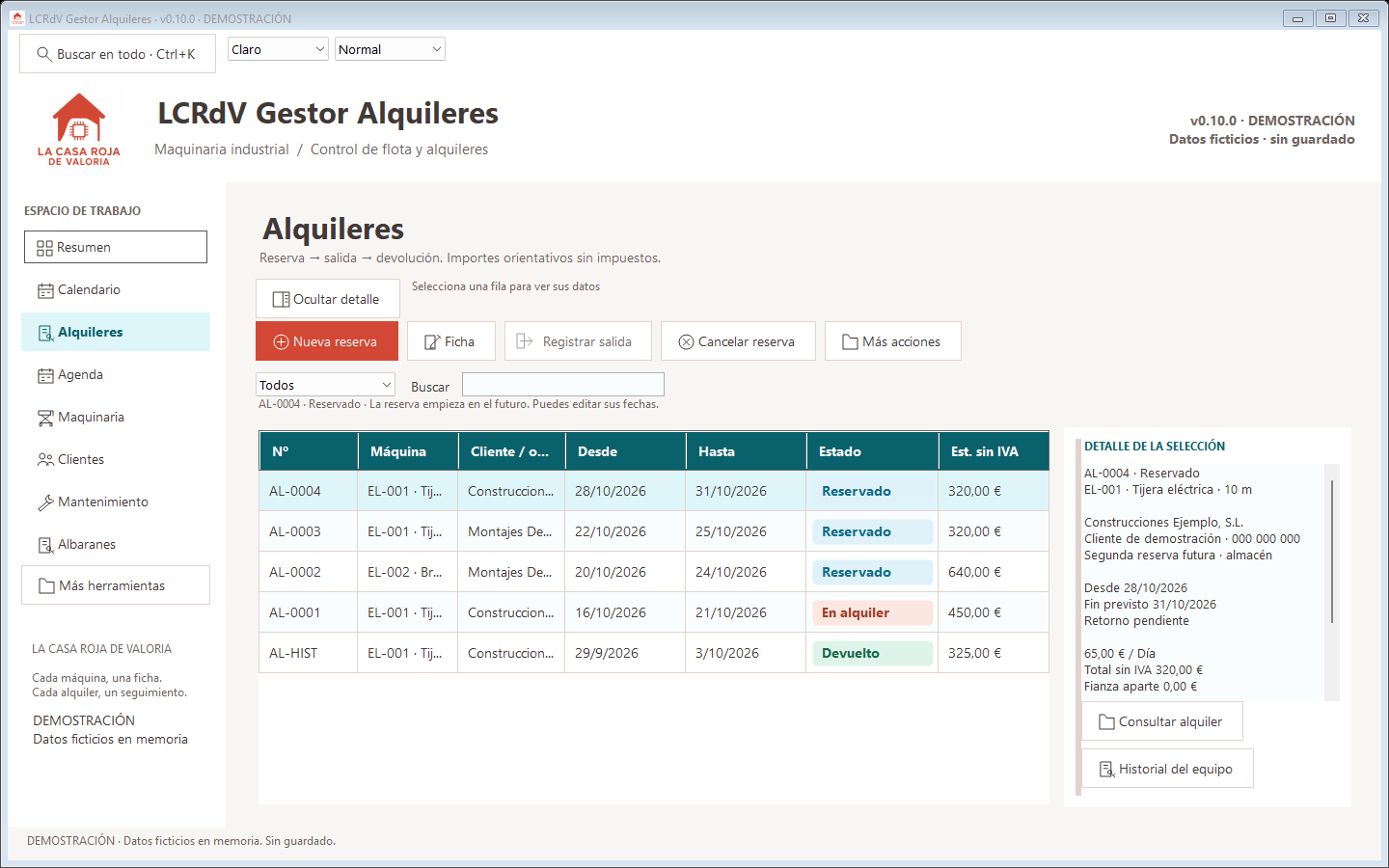Sort by the Estado column header
Viewport: 1389px width, 868px height.
coord(872,451)
